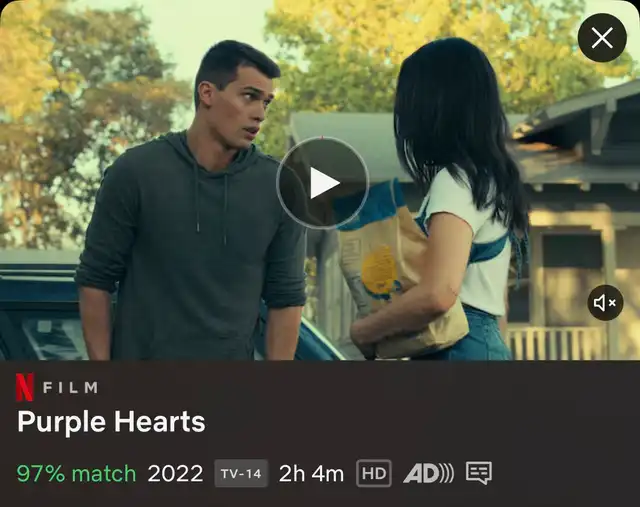
Task: Click the 97% match score
Action: (x=76, y=474)
